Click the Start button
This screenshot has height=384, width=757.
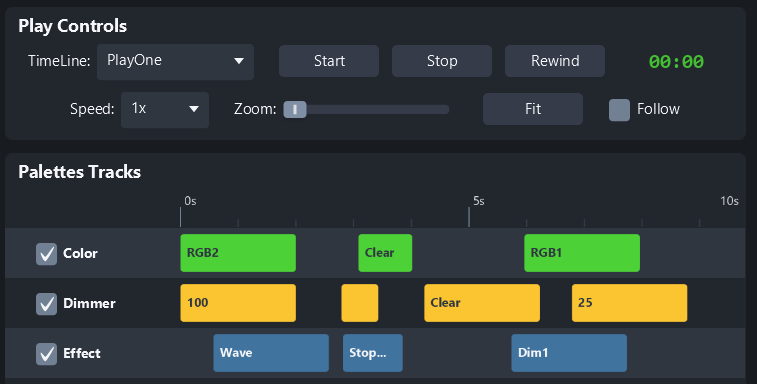click(329, 61)
